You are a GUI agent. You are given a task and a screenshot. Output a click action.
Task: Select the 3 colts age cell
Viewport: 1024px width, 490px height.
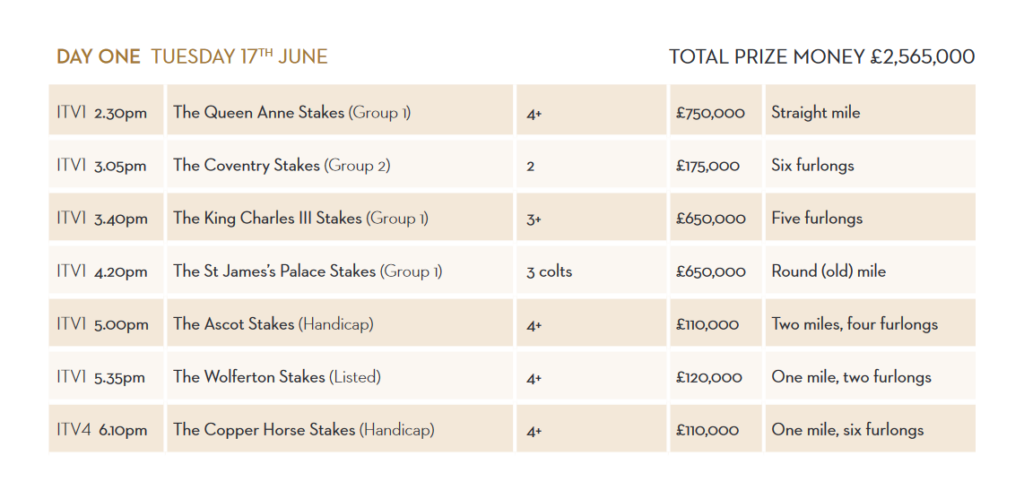coord(591,270)
